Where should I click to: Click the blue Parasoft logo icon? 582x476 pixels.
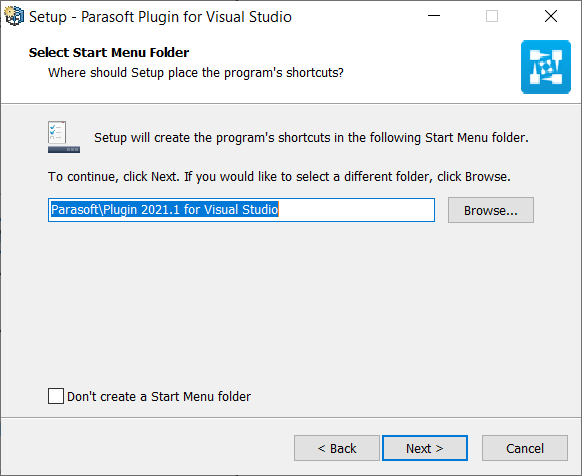point(546,67)
